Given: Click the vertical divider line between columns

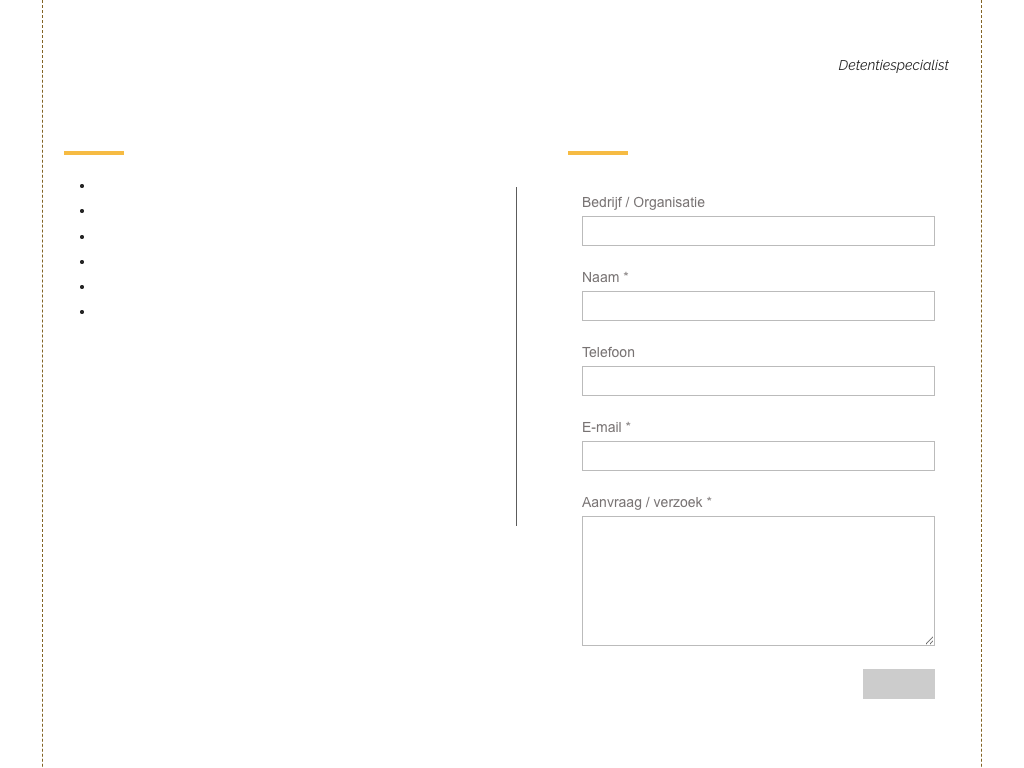Looking at the screenshot, I should tap(517, 356).
